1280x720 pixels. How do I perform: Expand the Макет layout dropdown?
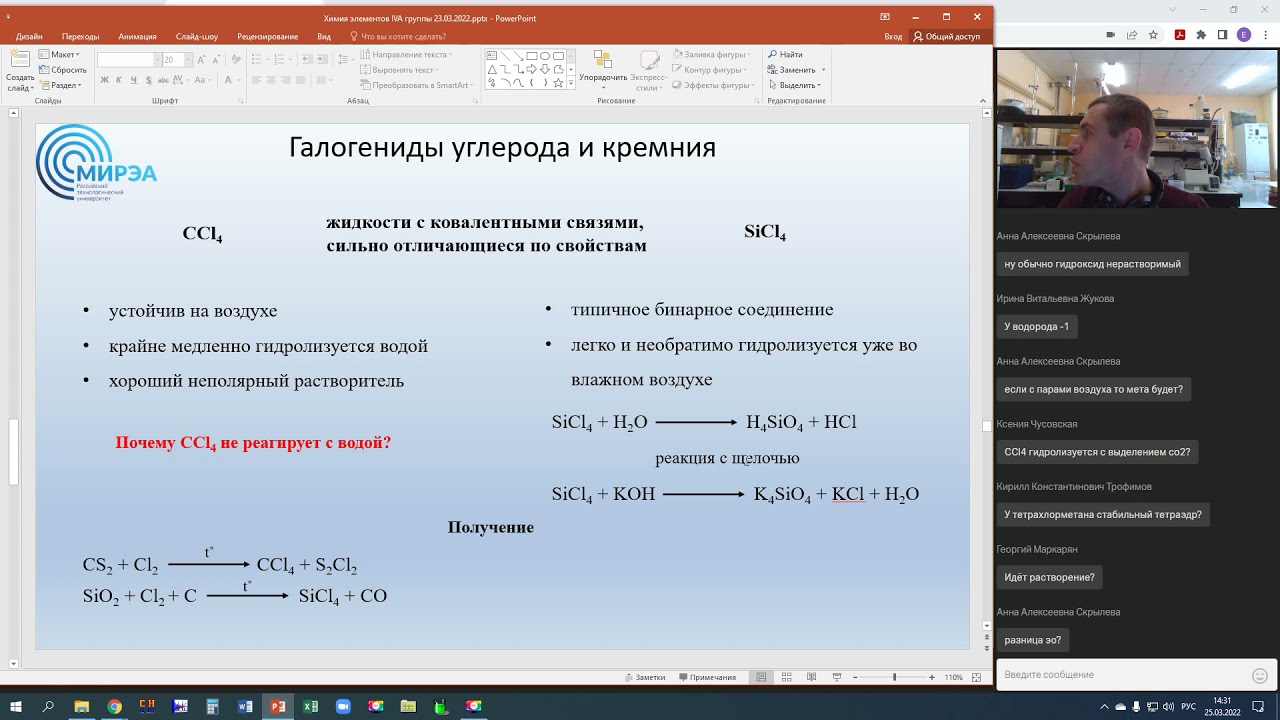point(59,54)
